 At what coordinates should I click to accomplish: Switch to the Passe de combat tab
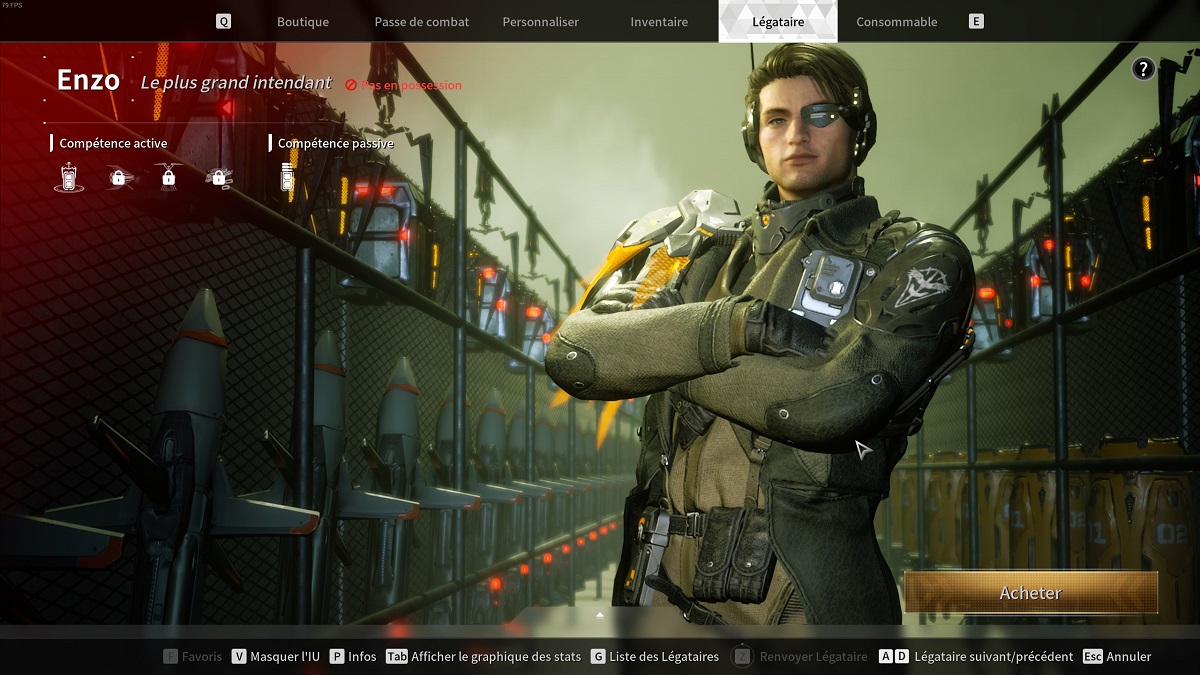point(421,20)
